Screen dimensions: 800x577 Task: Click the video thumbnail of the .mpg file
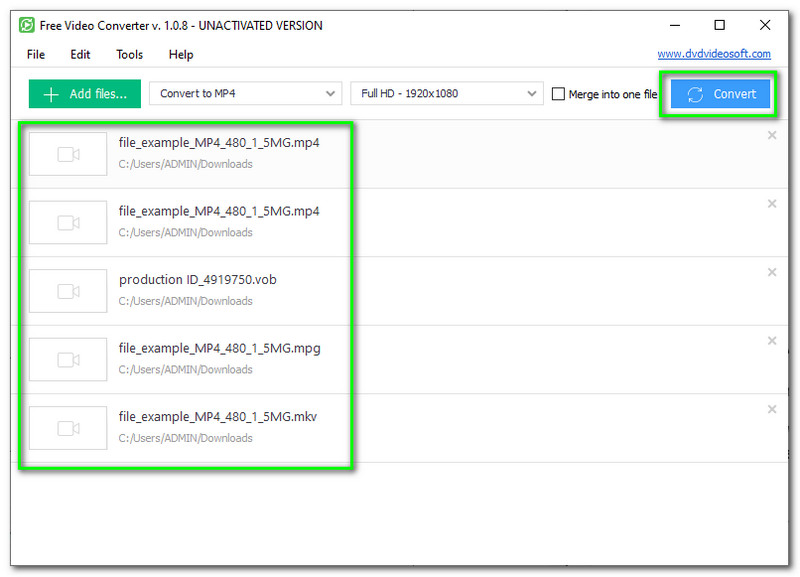pyautogui.click(x=68, y=359)
